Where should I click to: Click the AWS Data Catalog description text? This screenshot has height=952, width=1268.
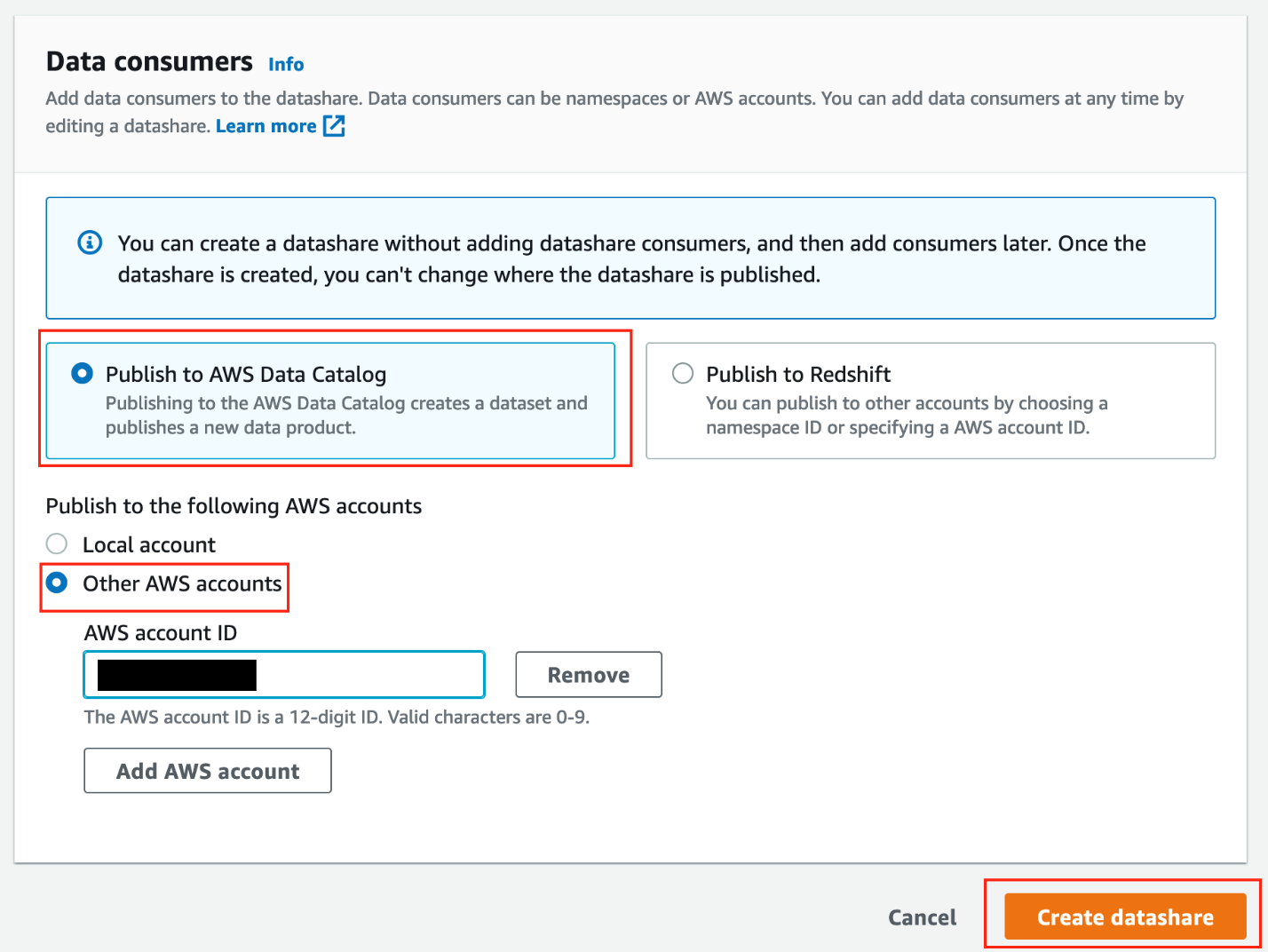coord(346,416)
